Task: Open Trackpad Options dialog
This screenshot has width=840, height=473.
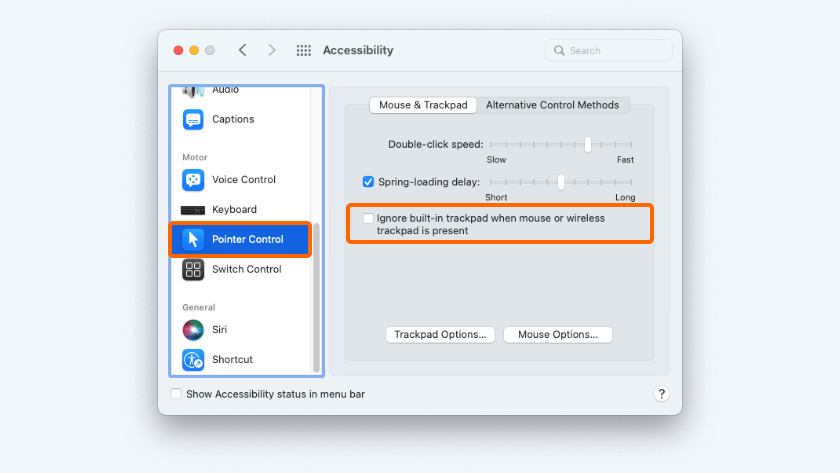Action: coord(440,335)
